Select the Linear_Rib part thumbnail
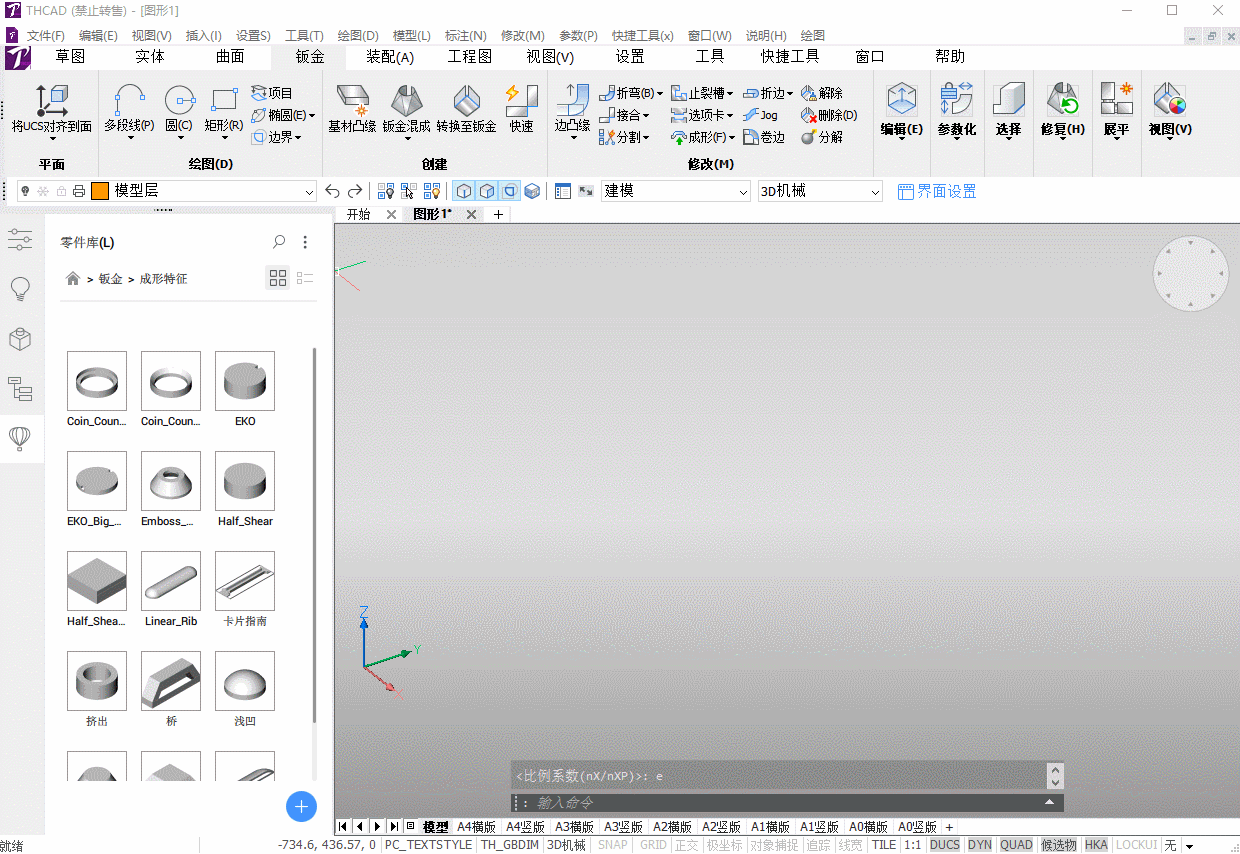1240x854 pixels. click(171, 581)
